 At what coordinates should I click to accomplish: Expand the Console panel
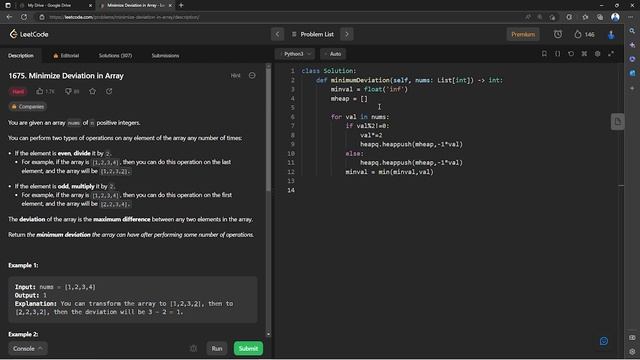coord(28,349)
